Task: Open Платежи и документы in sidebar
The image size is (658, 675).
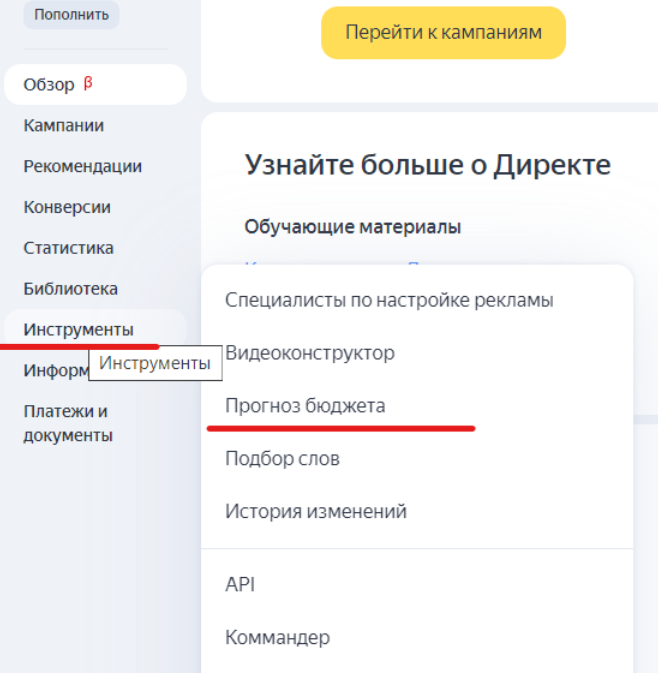Action: pos(68,423)
